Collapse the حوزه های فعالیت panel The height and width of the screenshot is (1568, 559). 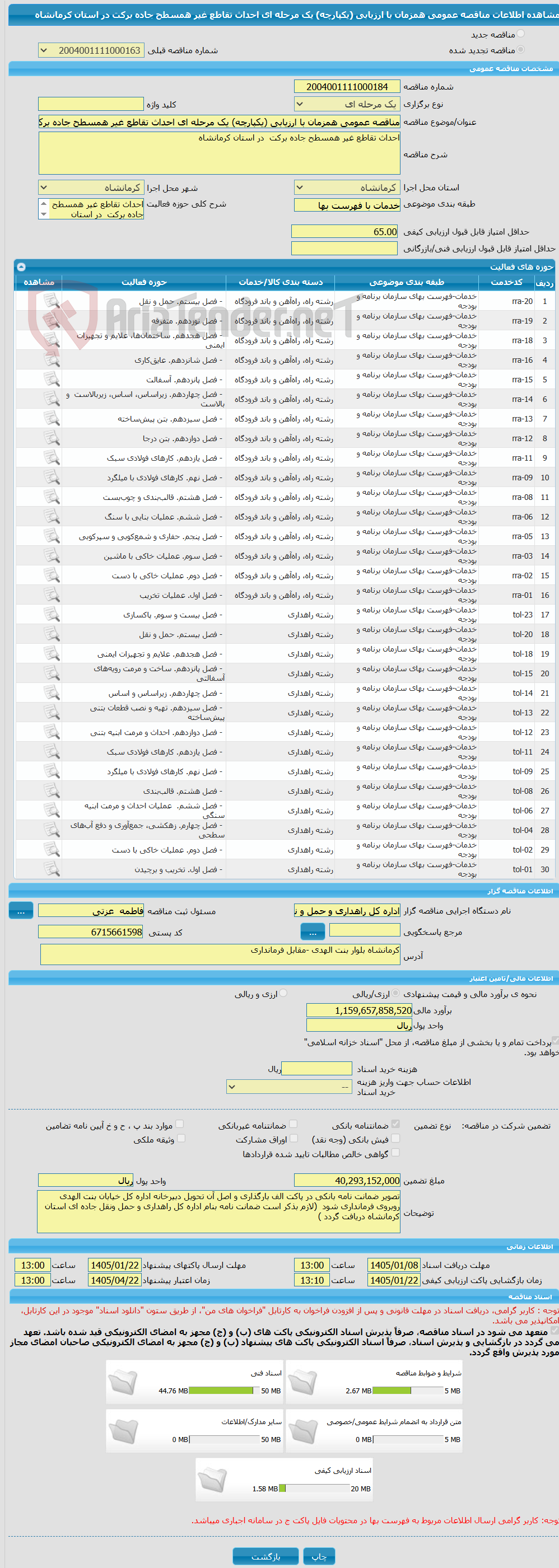[21, 266]
